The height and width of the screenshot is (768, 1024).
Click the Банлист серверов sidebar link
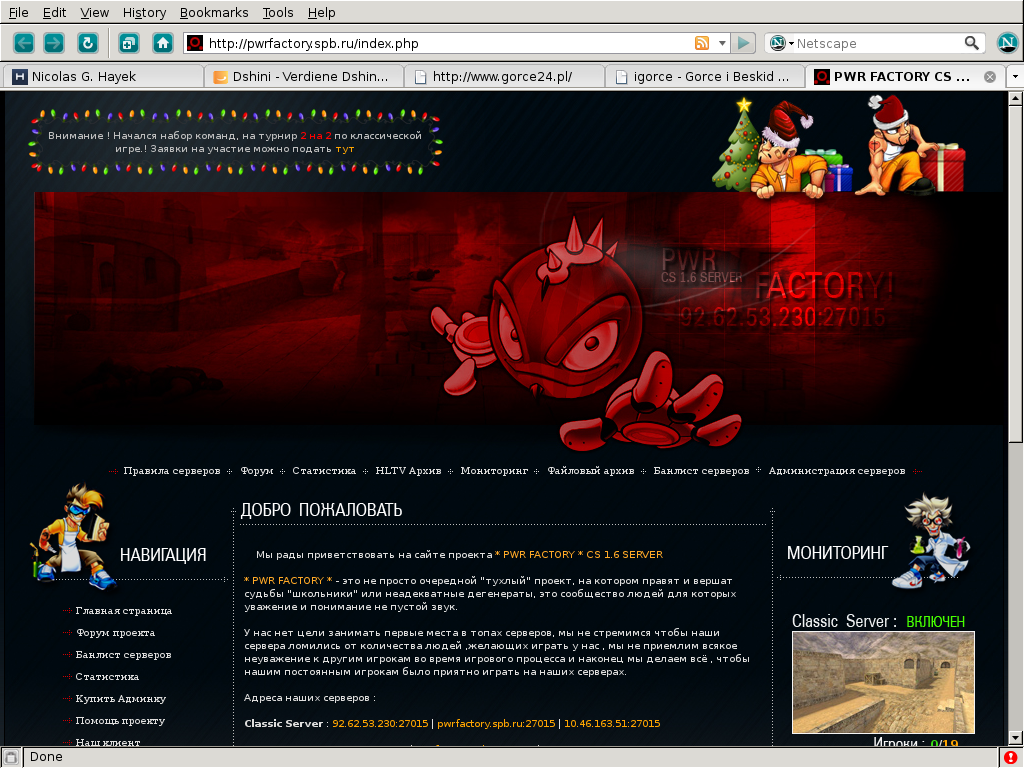click(x=123, y=655)
